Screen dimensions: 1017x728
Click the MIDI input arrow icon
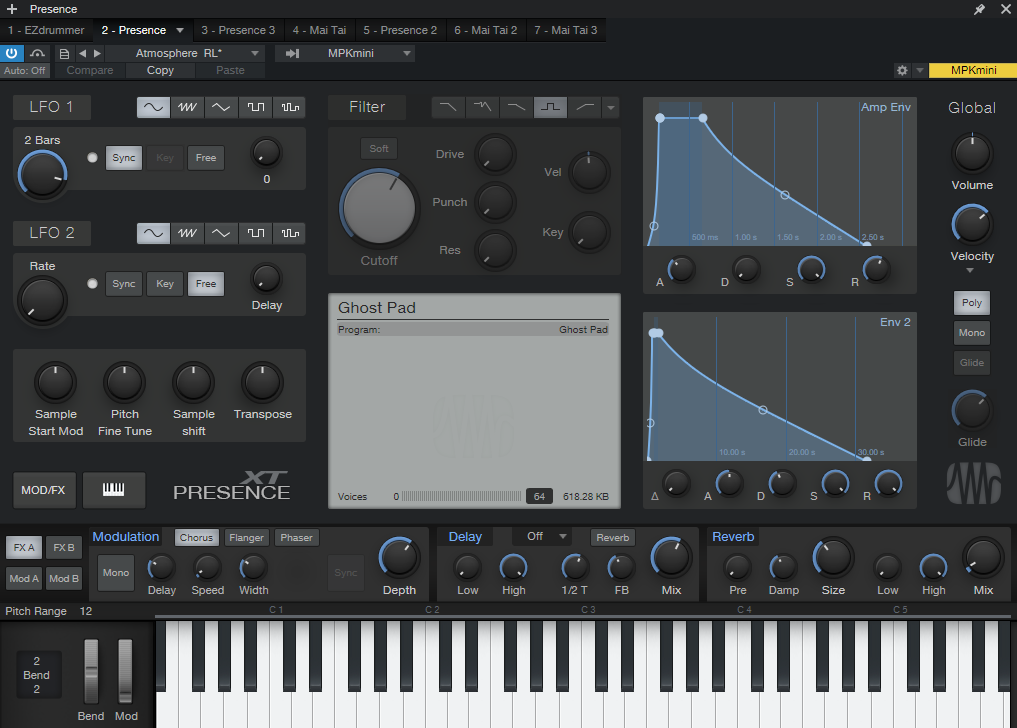click(x=293, y=53)
